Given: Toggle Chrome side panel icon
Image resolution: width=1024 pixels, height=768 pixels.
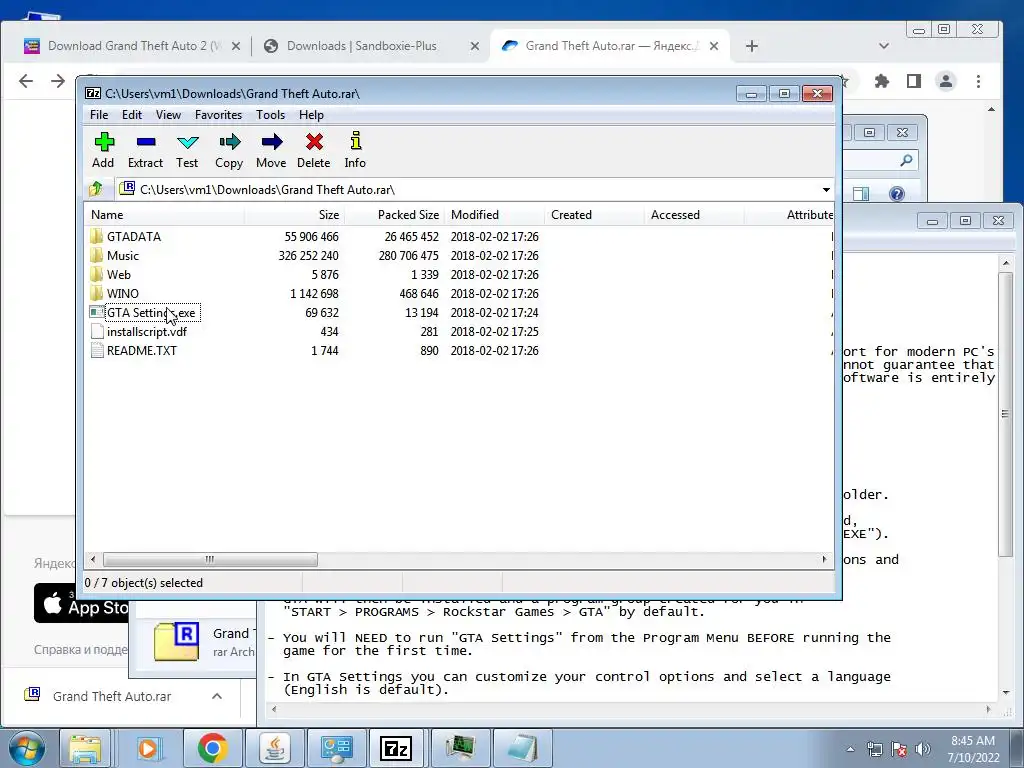Looking at the screenshot, I should [x=914, y=81].
